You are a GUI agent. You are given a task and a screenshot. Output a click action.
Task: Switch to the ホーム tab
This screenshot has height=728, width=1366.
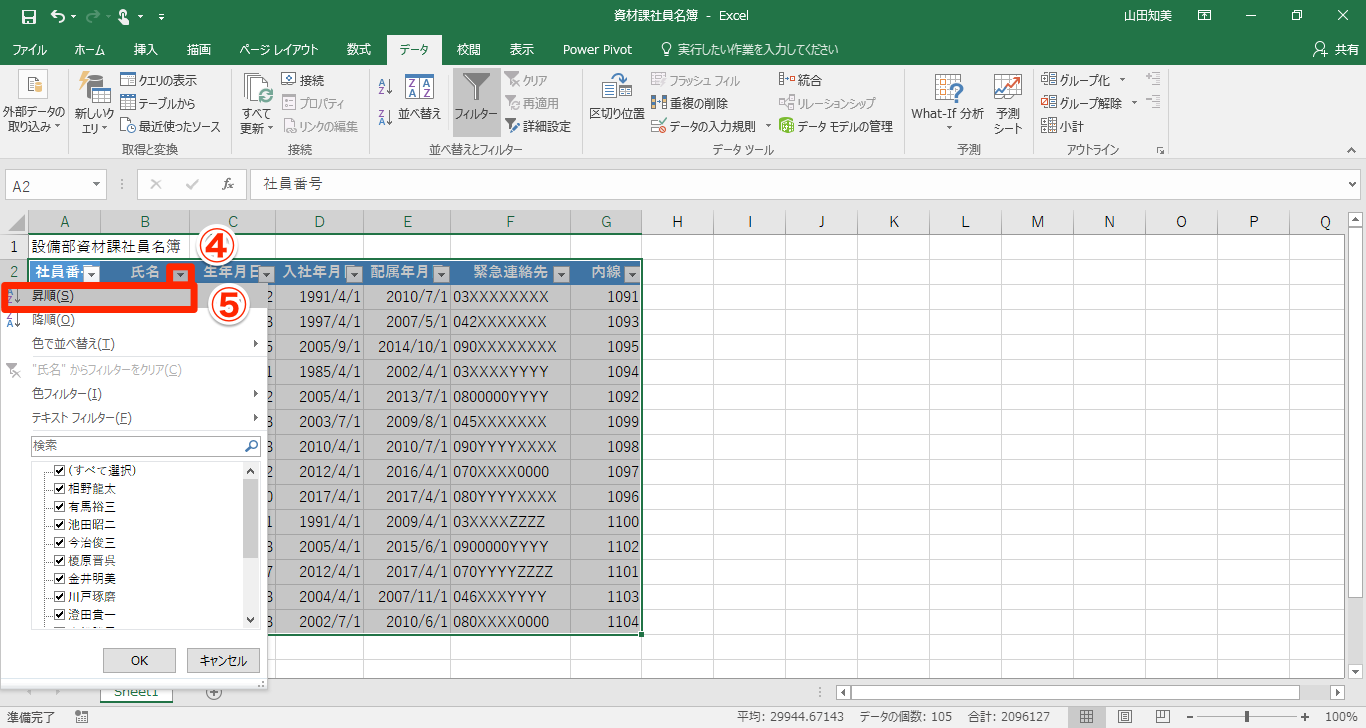click(90, 49)
